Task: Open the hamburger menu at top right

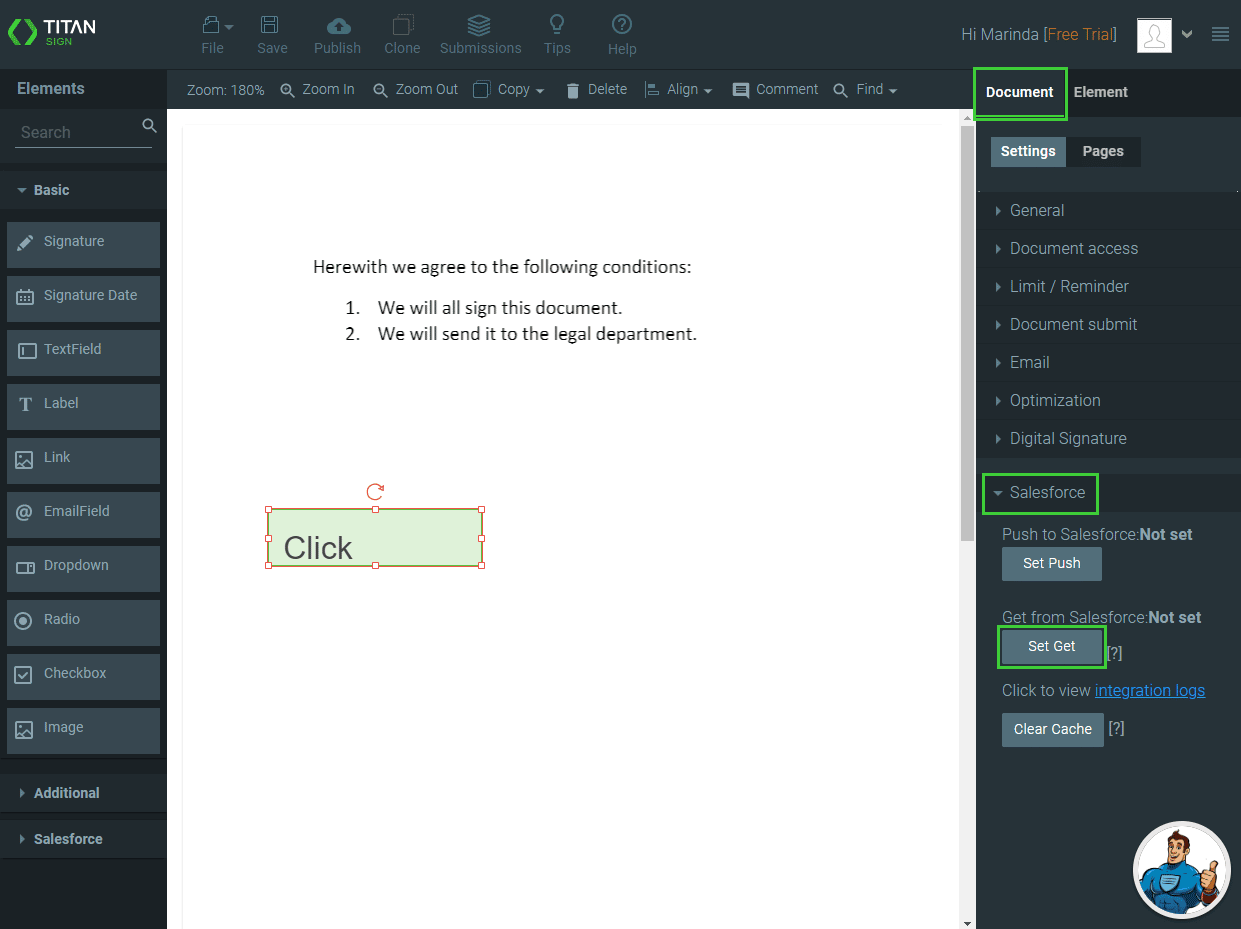Action: [1220, 33]
